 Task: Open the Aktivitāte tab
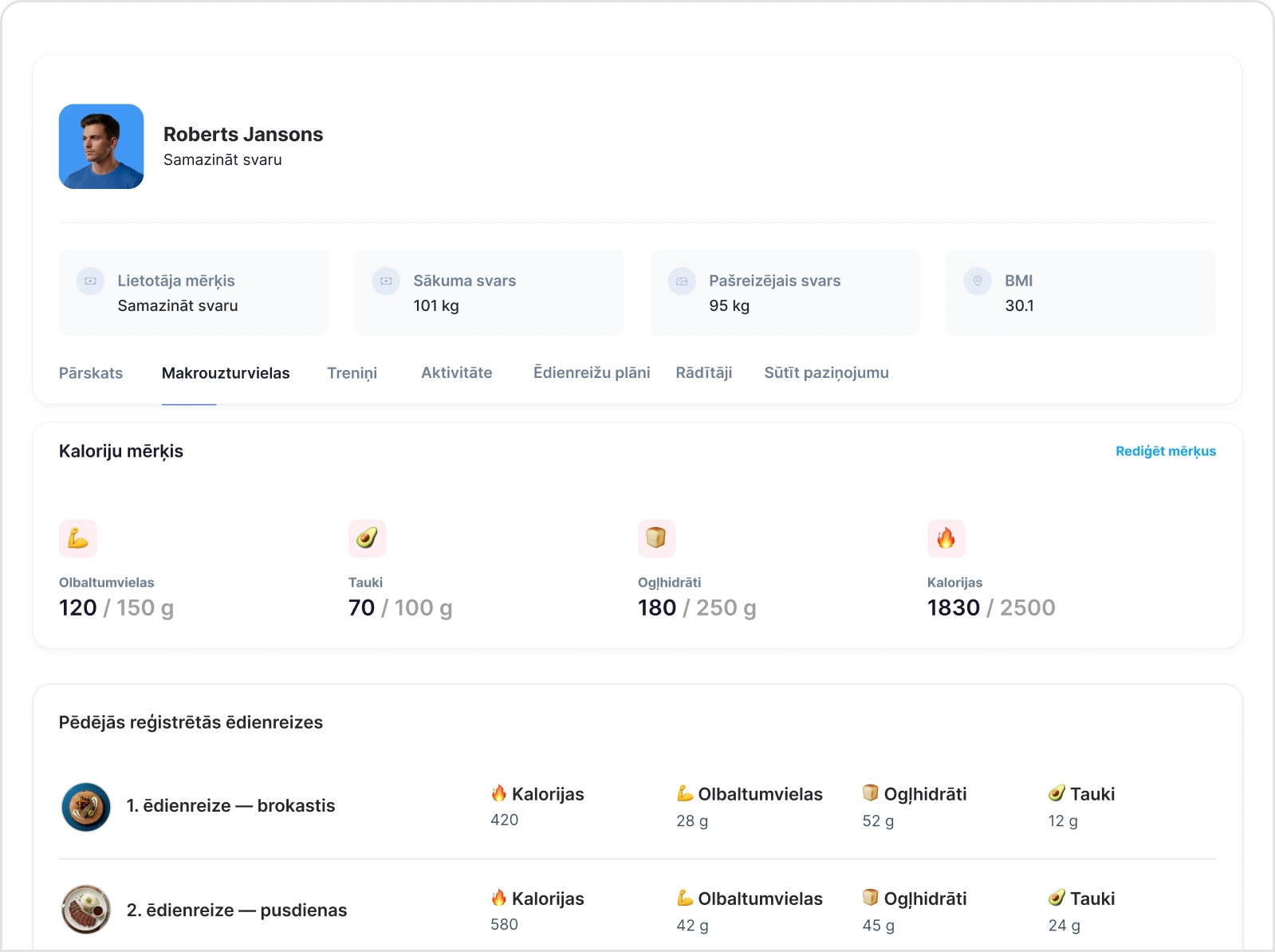point(457,372)
